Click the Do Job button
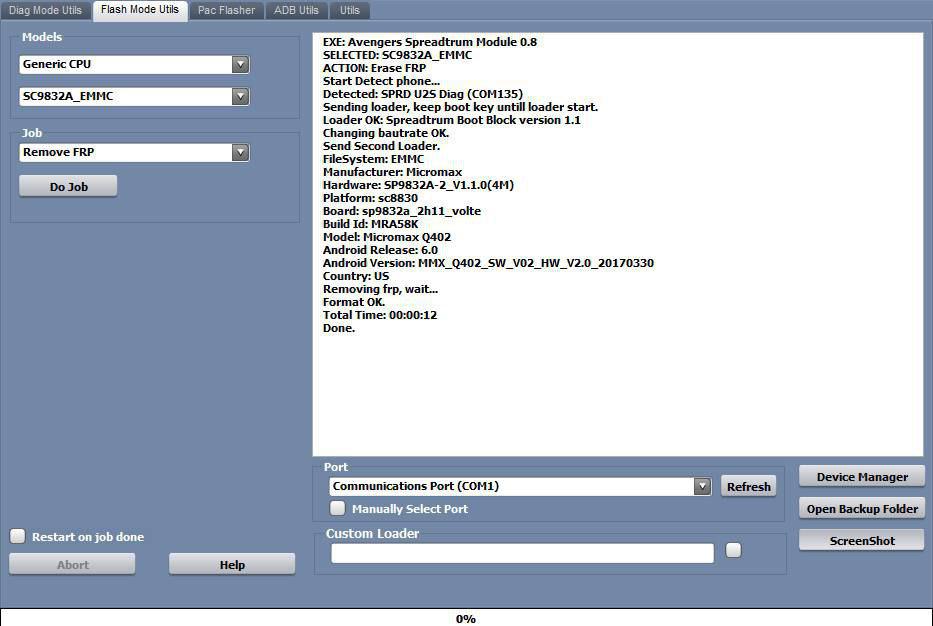The height and width of the screenshot is (626, 933). tap(68, 186)
